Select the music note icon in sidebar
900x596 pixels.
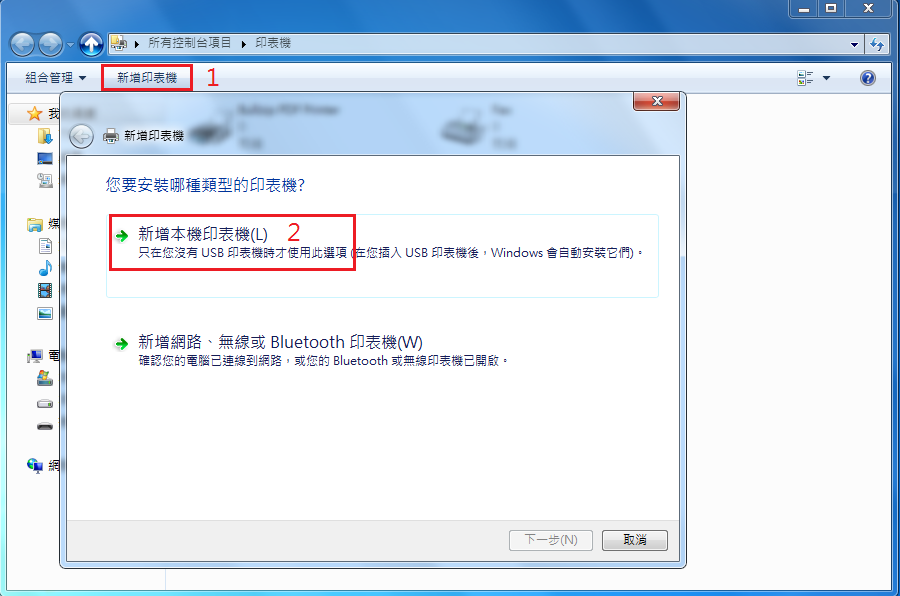coord(45,268)
